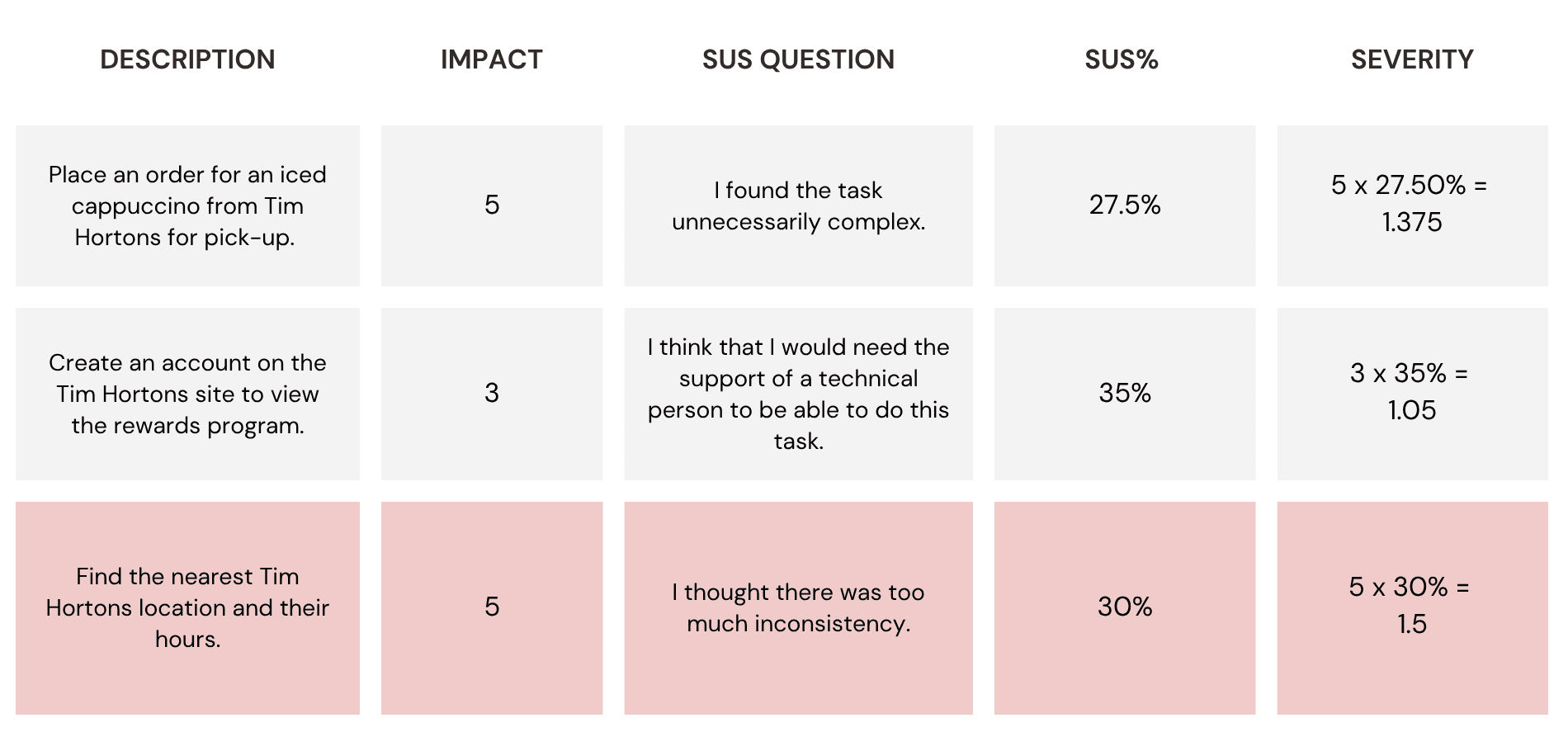Select the 27.5% SUS cell

pos(1125,205)
